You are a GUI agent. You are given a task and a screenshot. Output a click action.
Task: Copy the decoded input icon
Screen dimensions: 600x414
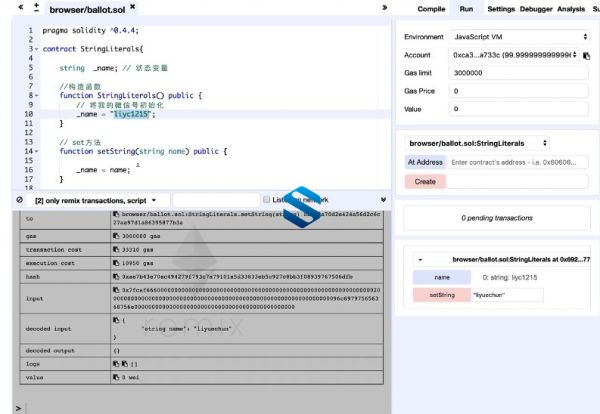(116, 320)
